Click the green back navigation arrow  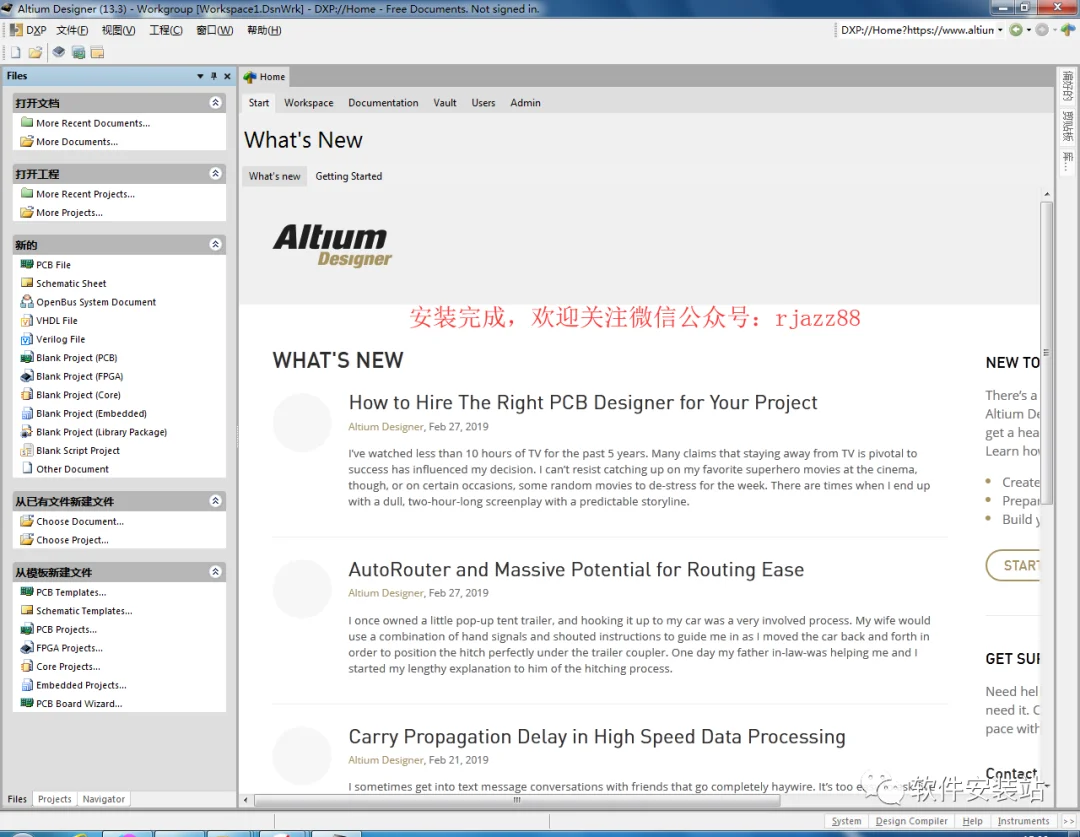(1015, 30)
